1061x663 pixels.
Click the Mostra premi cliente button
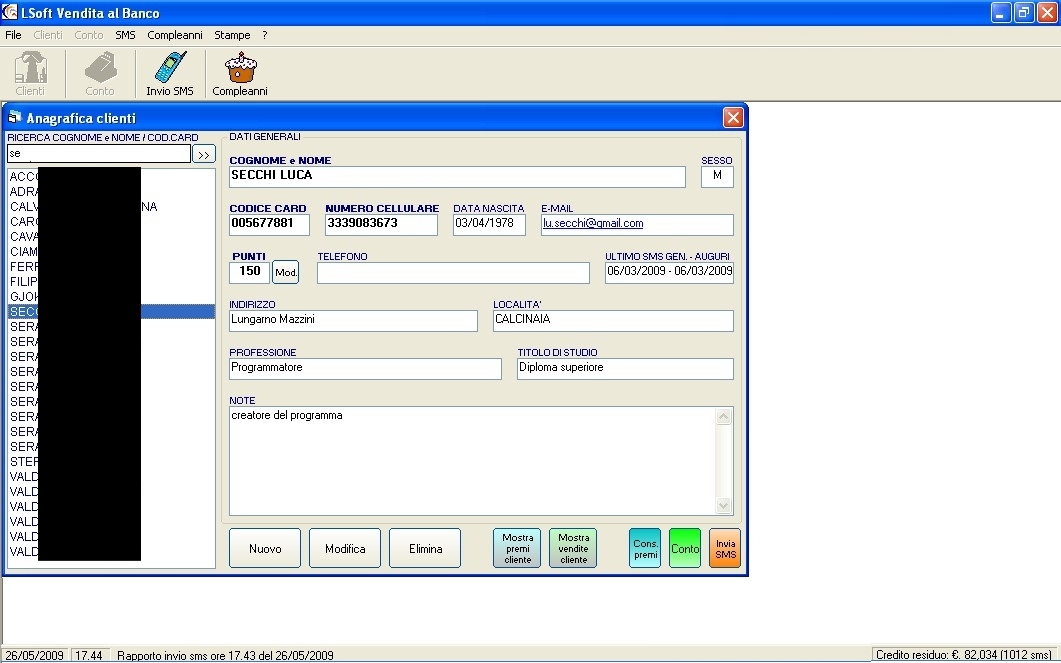click(x=518, y=549)
